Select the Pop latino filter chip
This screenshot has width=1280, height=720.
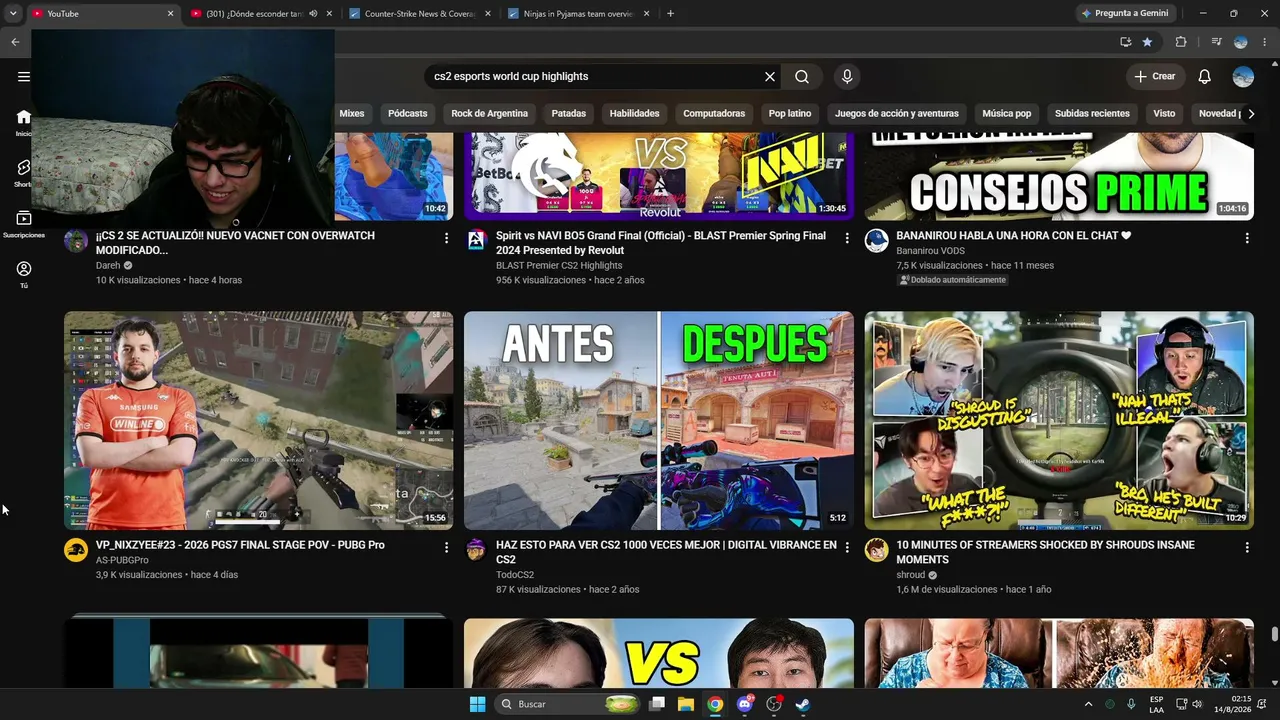click(x=790, y=114)
